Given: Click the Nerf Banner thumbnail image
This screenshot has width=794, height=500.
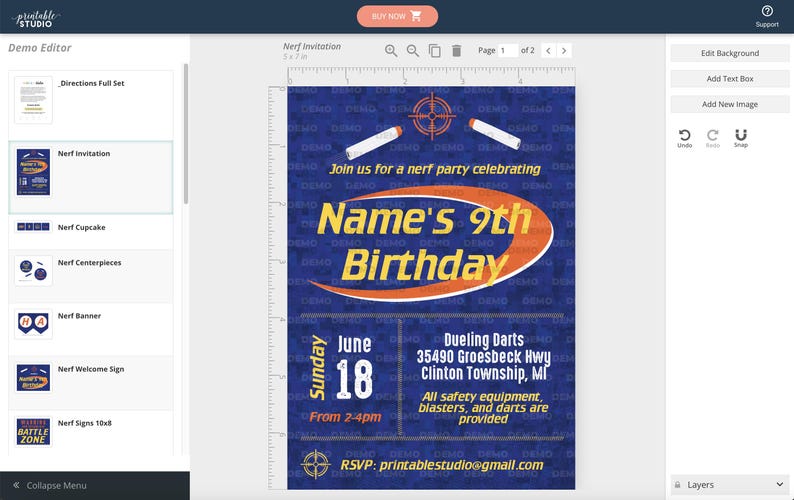Looking at the screenshot, I should [33, 324].
